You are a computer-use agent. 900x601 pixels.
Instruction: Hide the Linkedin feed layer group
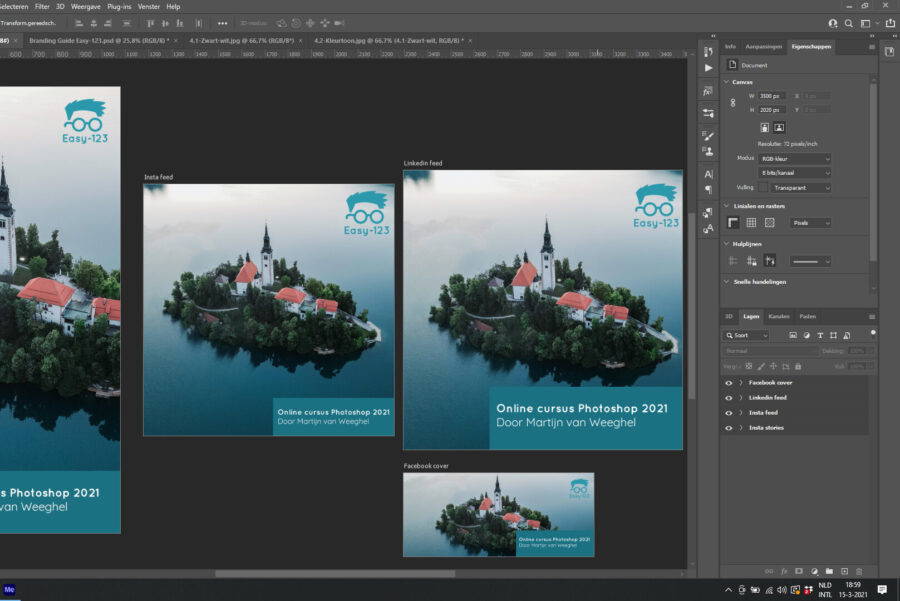point(728,398)
